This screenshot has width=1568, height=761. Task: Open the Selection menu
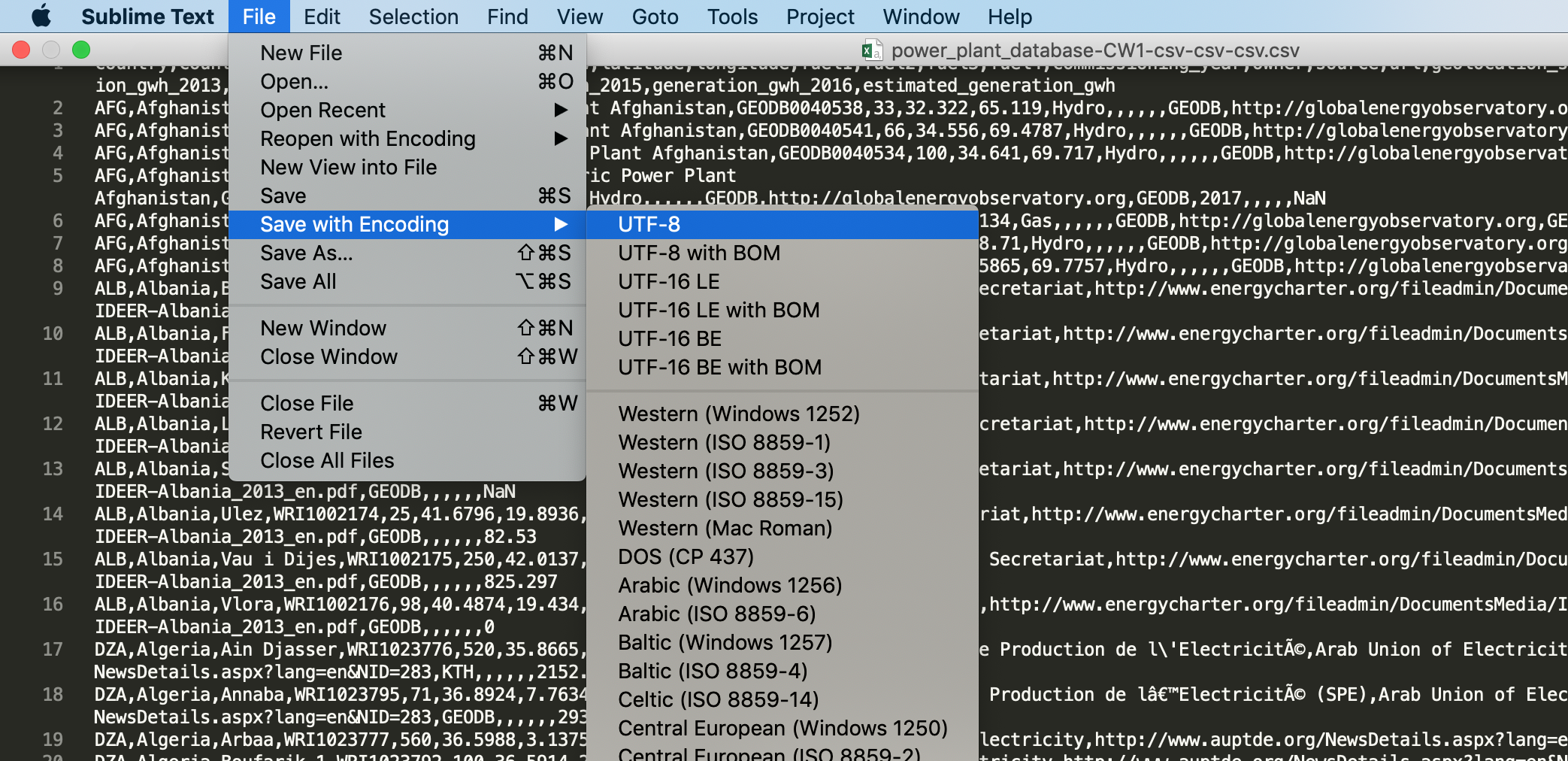[x=413, y=17]
